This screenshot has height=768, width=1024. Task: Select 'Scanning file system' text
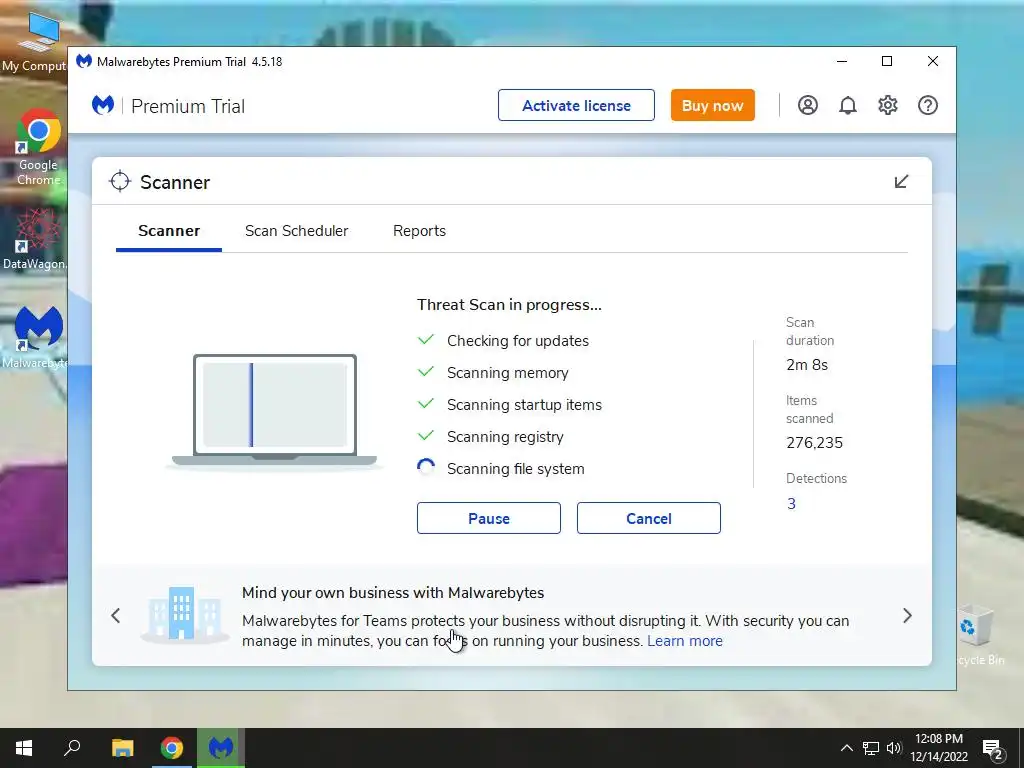point(516,469)
